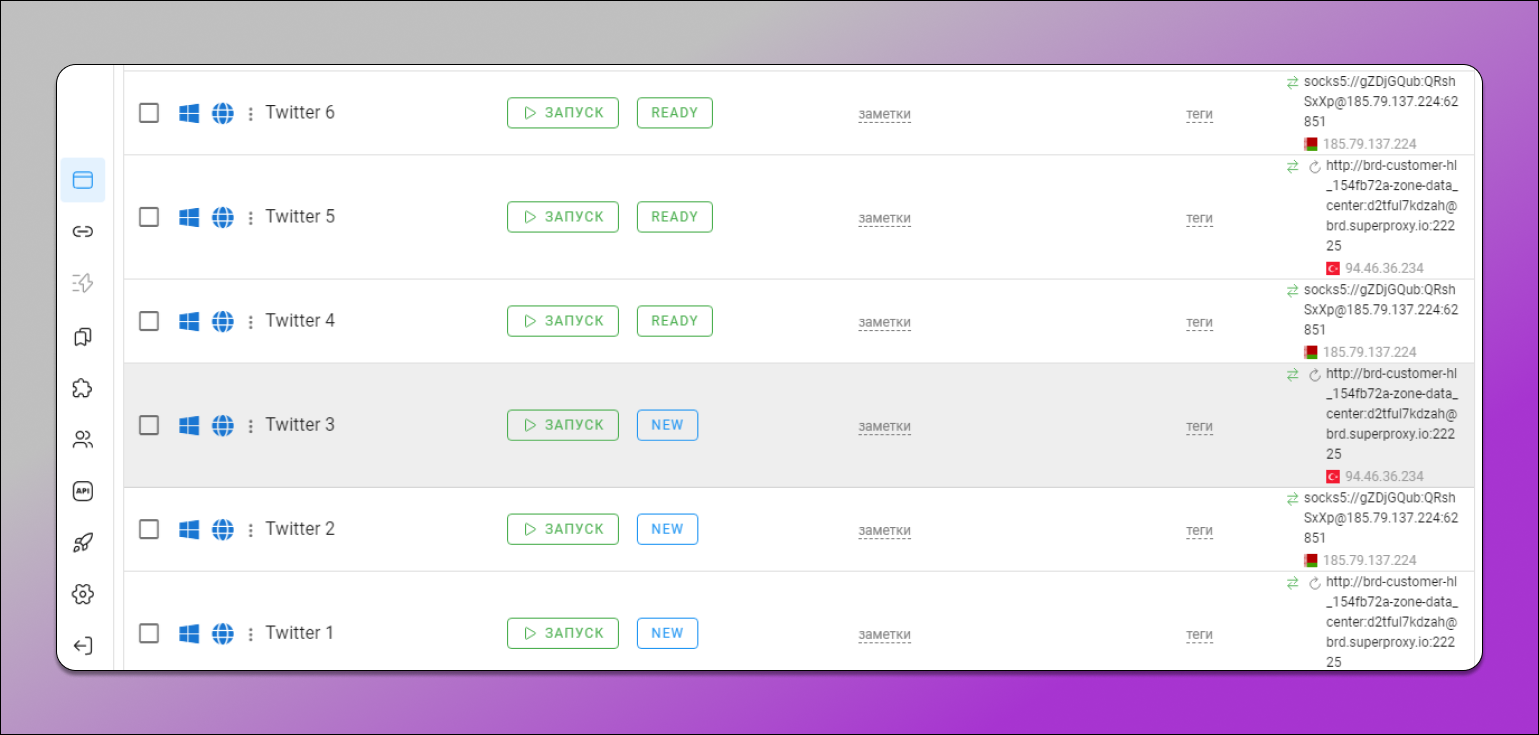Click the globe icon for Twitter 1

tap(223, 633)
